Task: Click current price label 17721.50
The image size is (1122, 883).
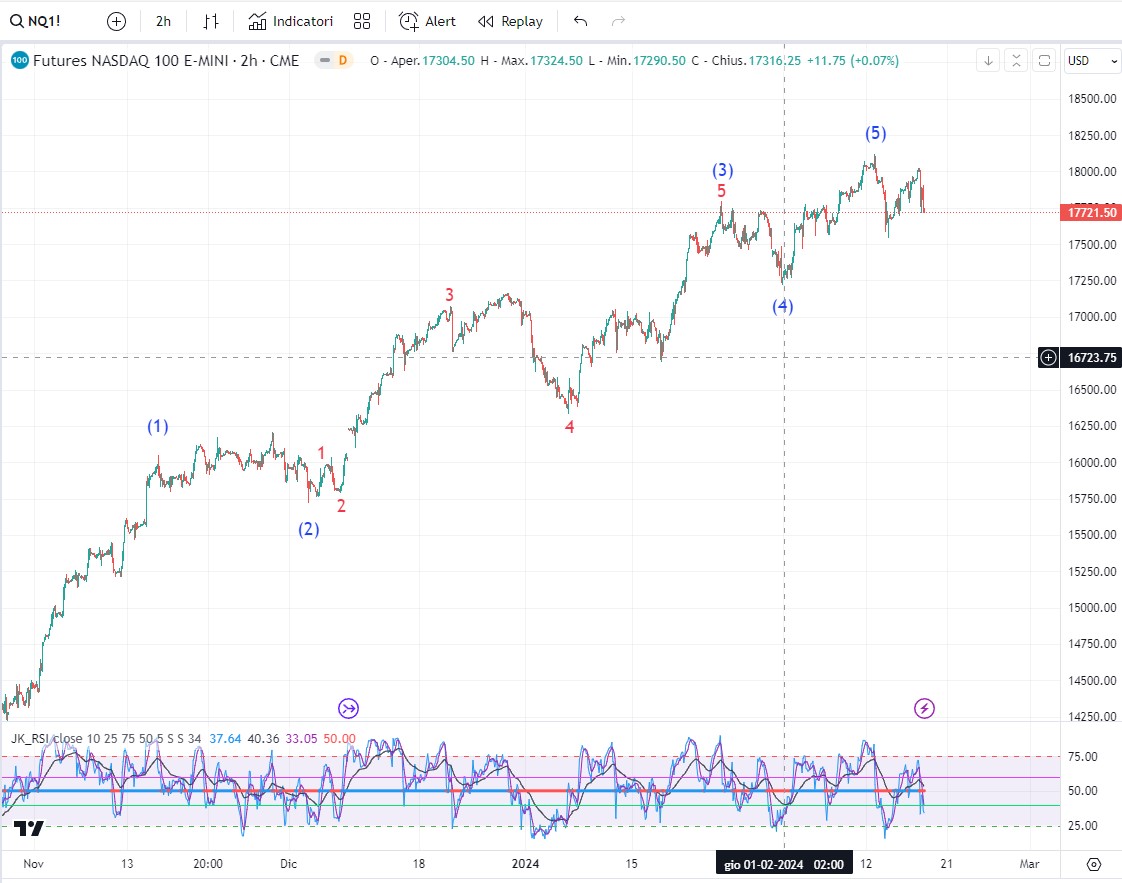Action: click(1091, 213)
